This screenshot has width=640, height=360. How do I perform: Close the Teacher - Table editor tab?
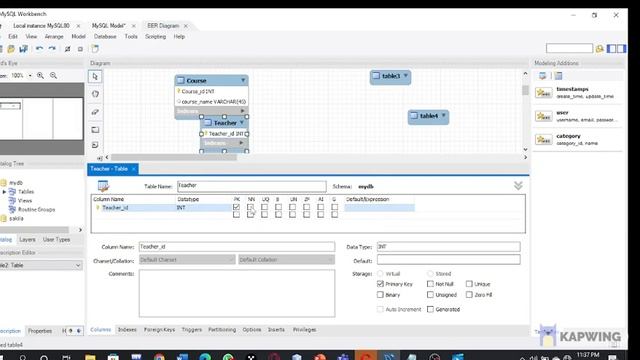pos(133,169)
